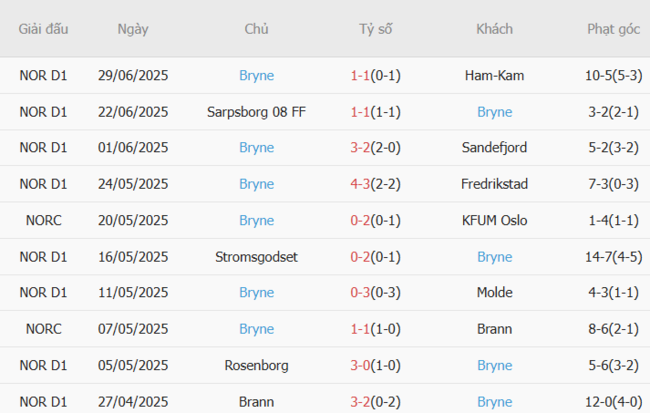
Task: Click the Molde team name
Action: pos(494,293)
